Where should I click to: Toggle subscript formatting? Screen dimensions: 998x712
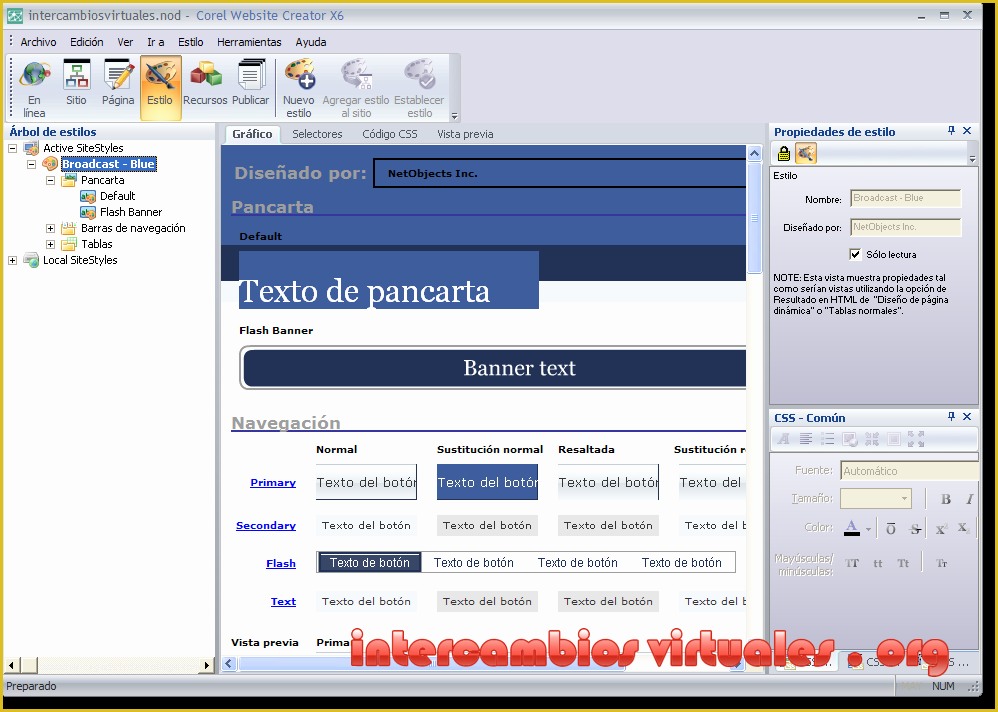963,529
